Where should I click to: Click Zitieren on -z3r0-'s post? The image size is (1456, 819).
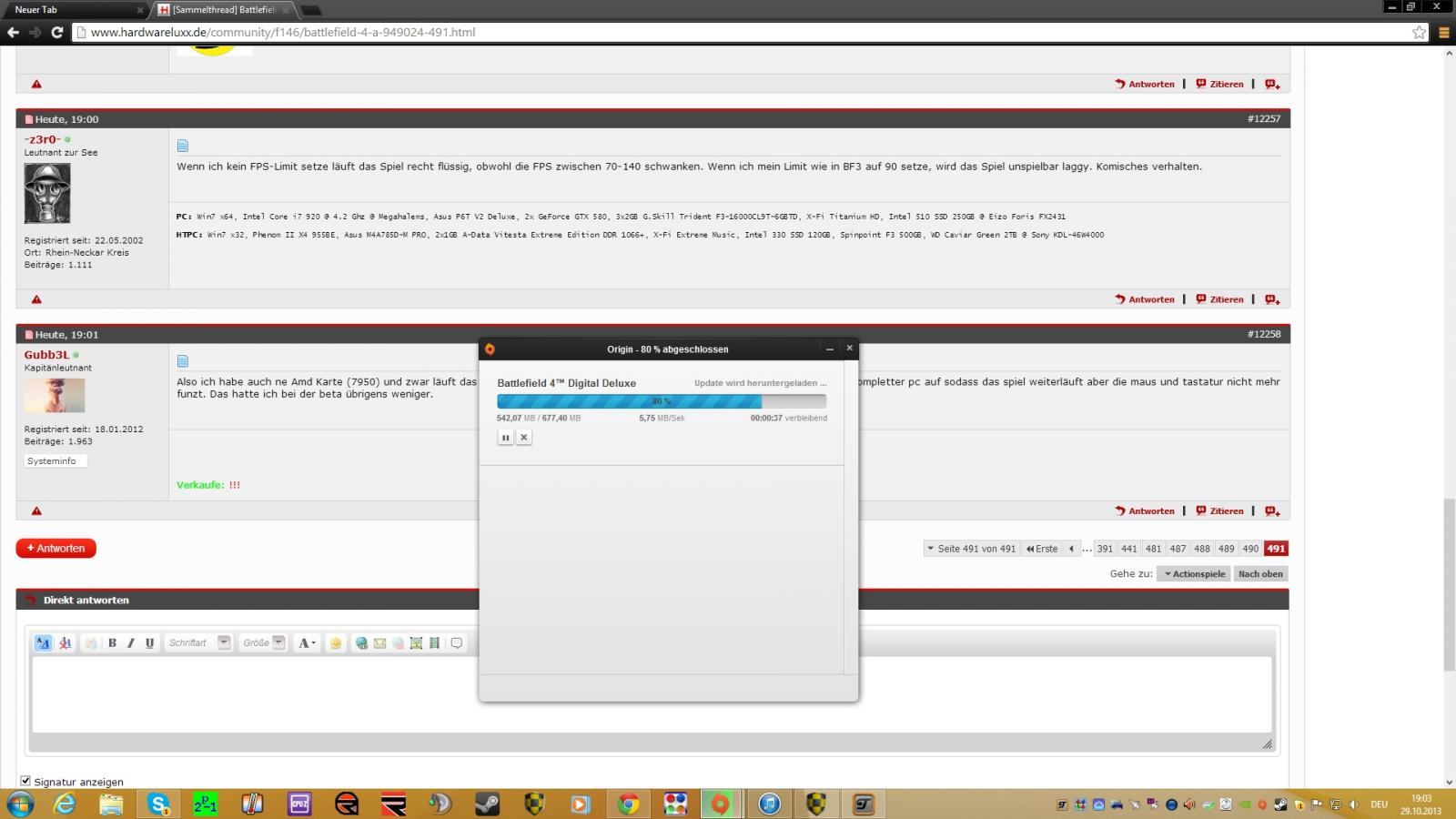tap(1219, 299)
